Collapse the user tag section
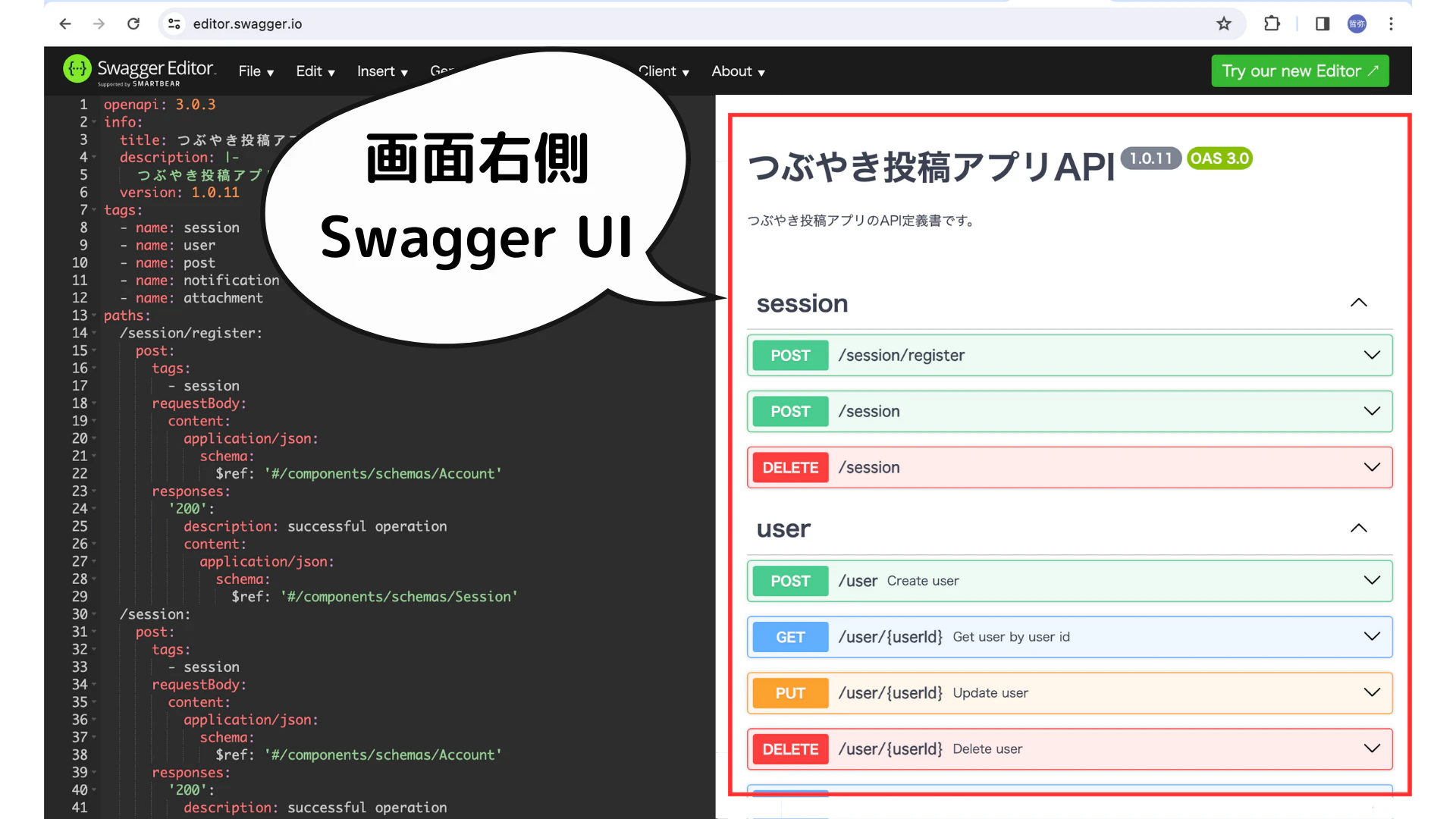The height and width of the screenshot is (819, 1456). click(x=1358, y=529)
